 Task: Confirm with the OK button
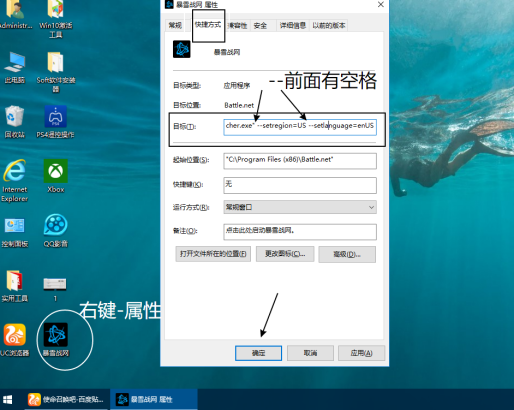click(x=258, y=353)
